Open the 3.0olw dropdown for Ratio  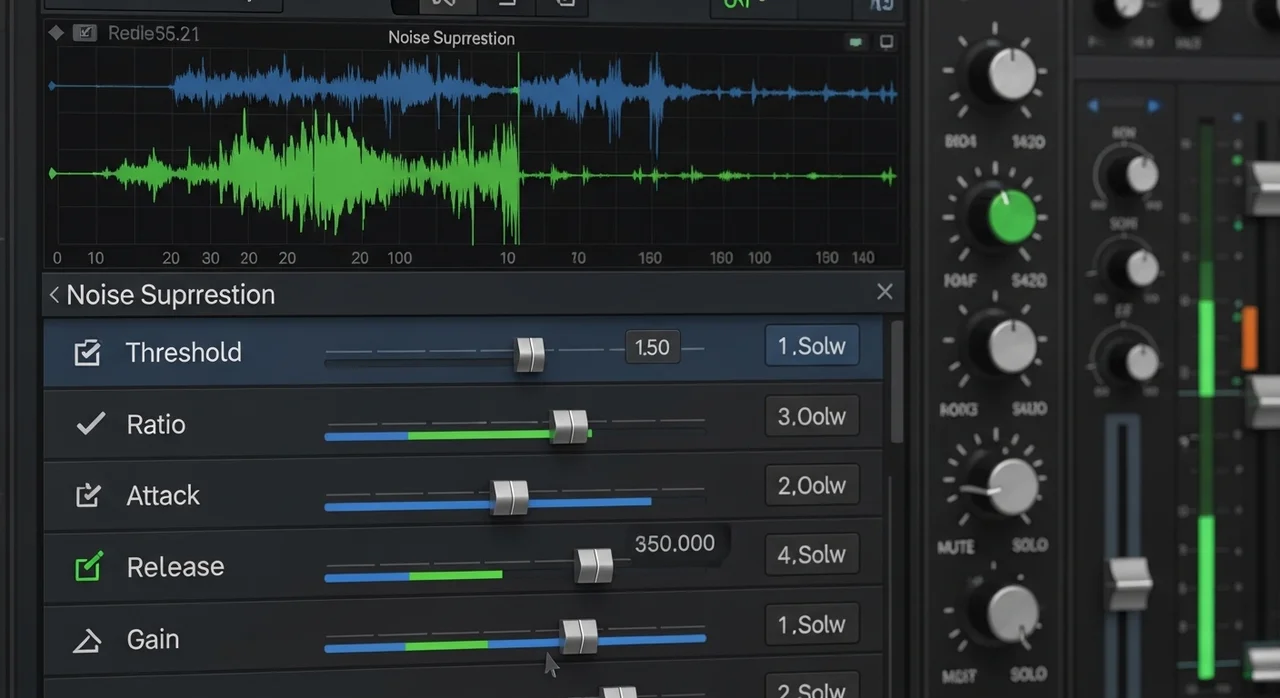tap(811, 417)
